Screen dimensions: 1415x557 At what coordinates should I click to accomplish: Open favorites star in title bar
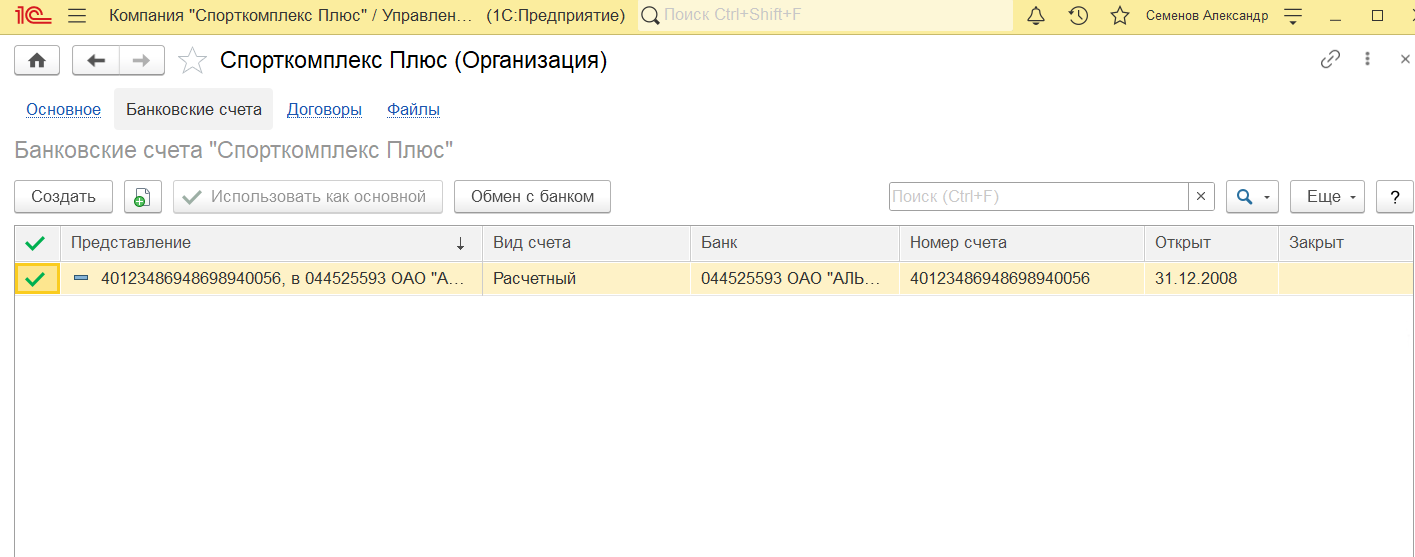pyautogui.click(x=1120, y=16)
